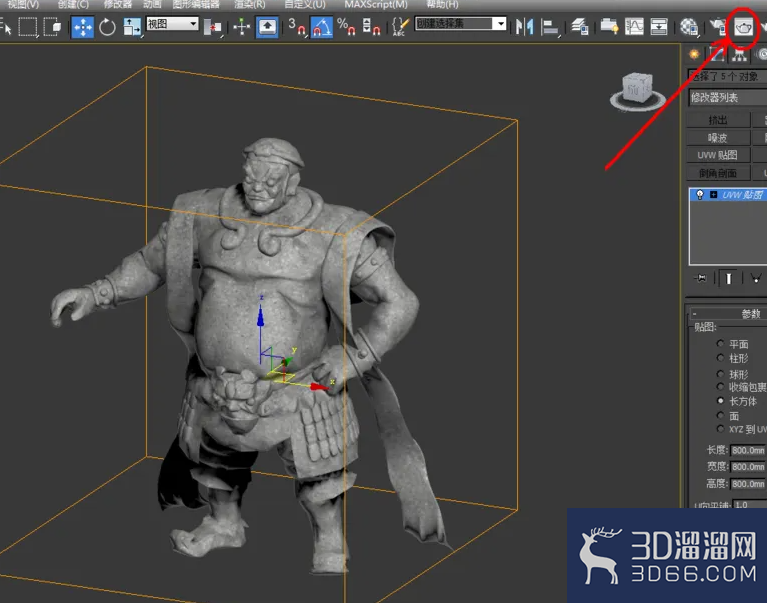The height and width of the screenshot is (603, 767).
Task: Toggle the Show End Result icon
Action: (728, 278)
